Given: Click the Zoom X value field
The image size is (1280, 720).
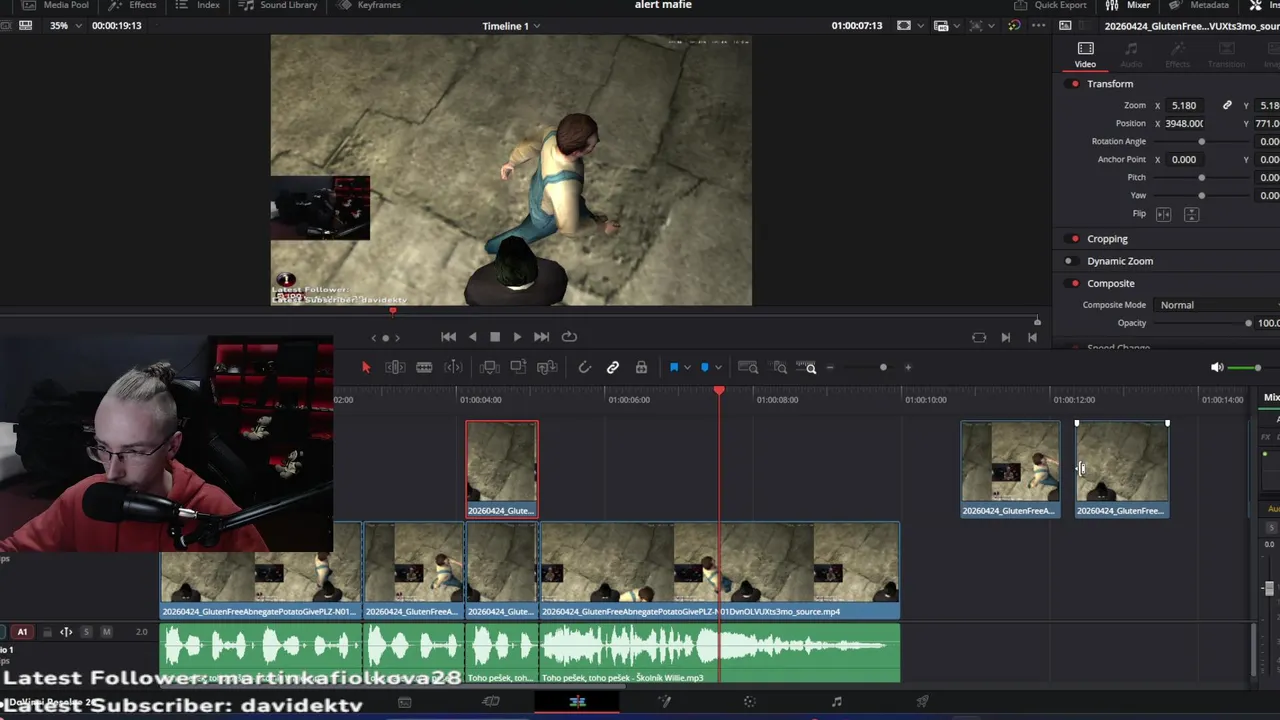Looking at the screenshot, I should click(x=1184, y=105).
